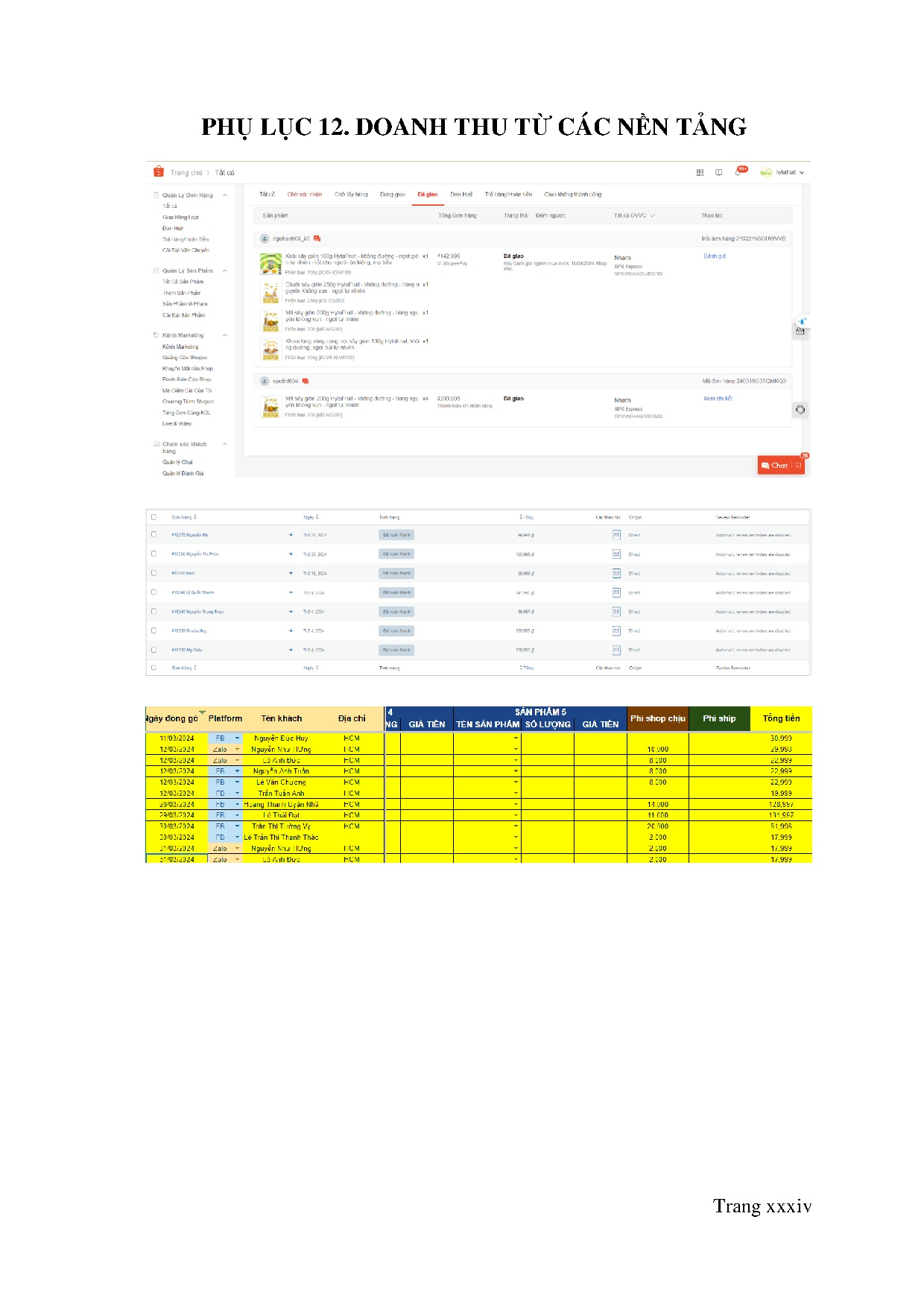The width and height of the screenshot is (924, 1307).
Task: Collapse the Quản Lý Đơn Hàng sidebar section
Action: (x=225, y=195)
